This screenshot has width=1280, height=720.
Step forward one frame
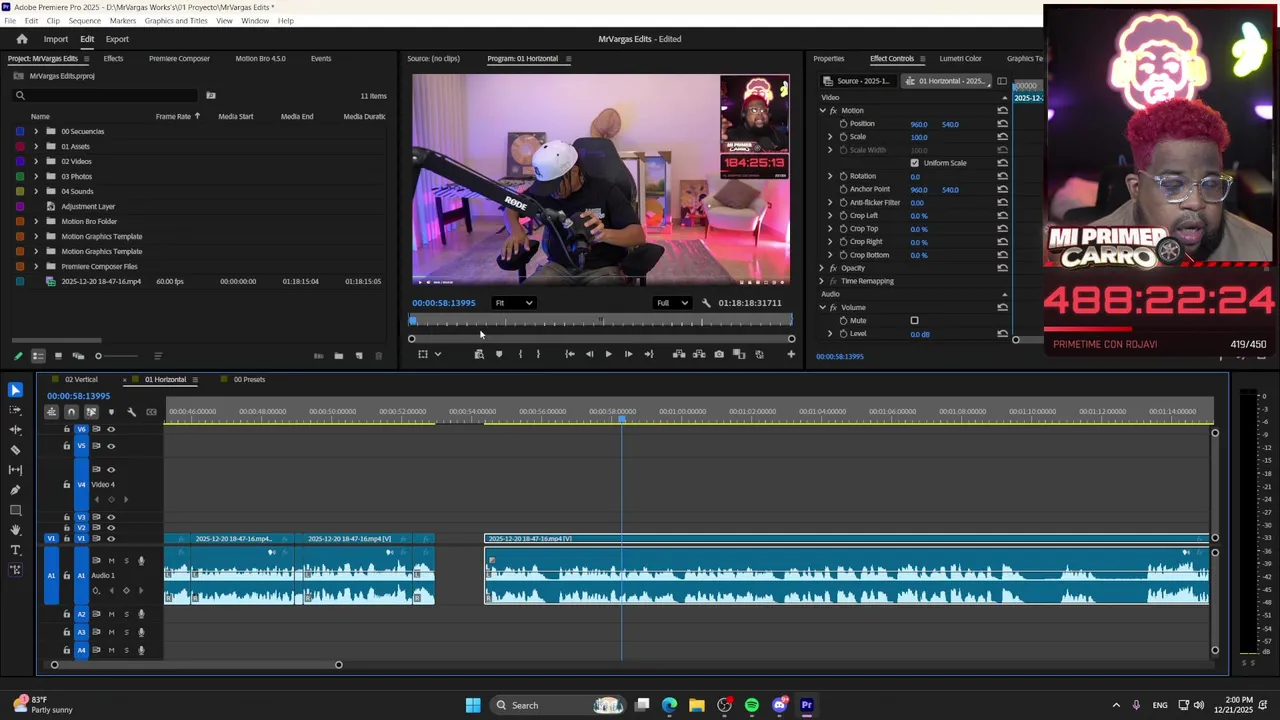coord(628,354)
